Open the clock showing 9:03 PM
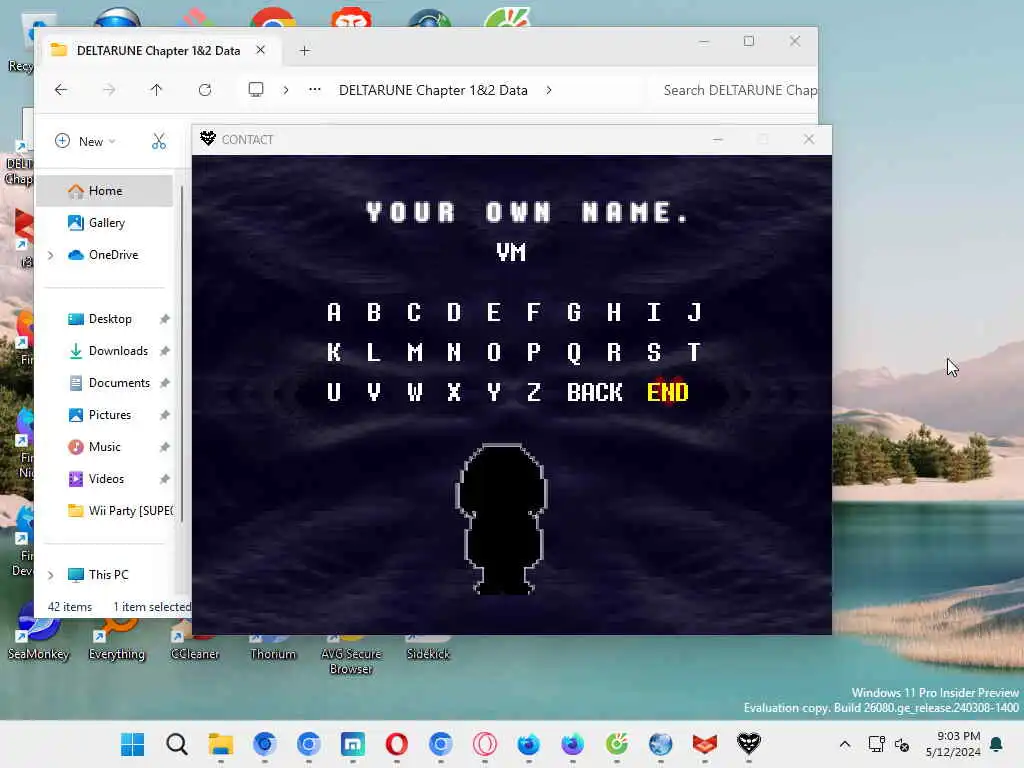The width and height of the screenshot is (1024, 768). pyautogui.click(x=953, y=744)
